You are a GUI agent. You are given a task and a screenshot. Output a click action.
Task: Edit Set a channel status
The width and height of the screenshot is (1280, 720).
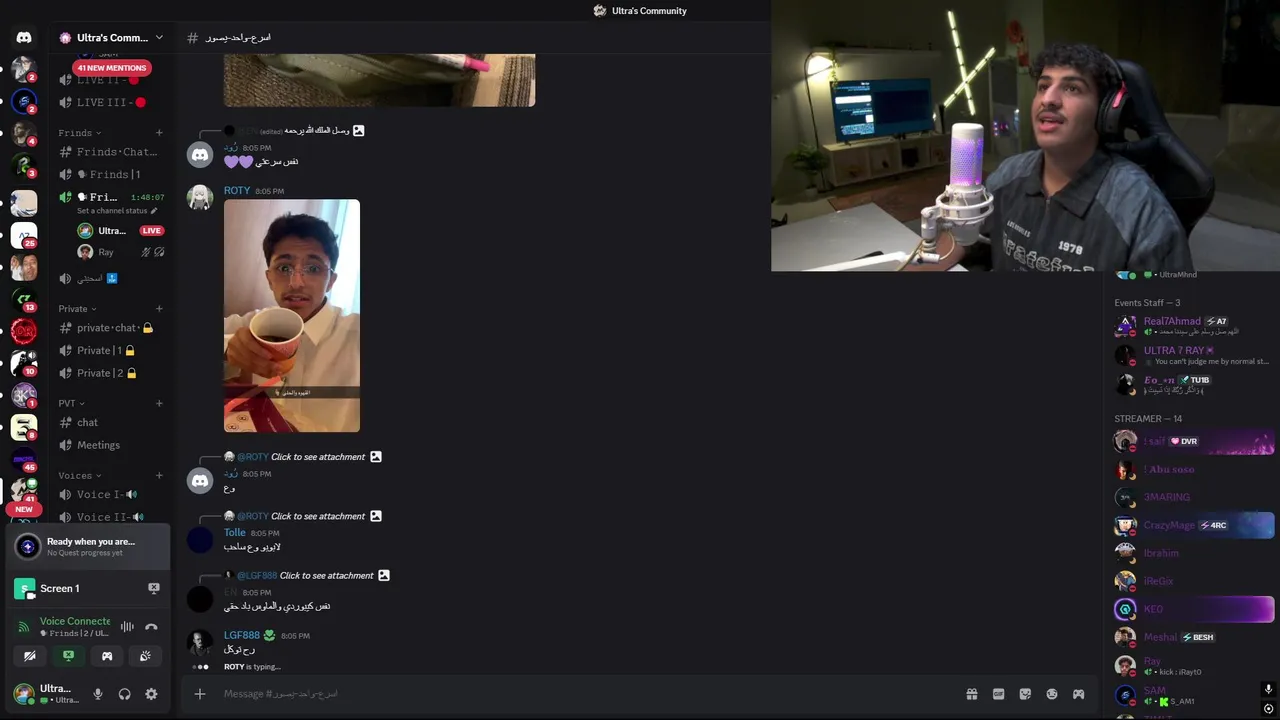coord(117,211)
